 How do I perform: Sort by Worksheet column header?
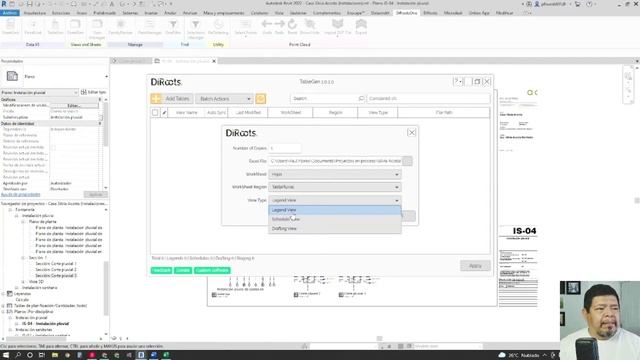[x=290, y=112]
